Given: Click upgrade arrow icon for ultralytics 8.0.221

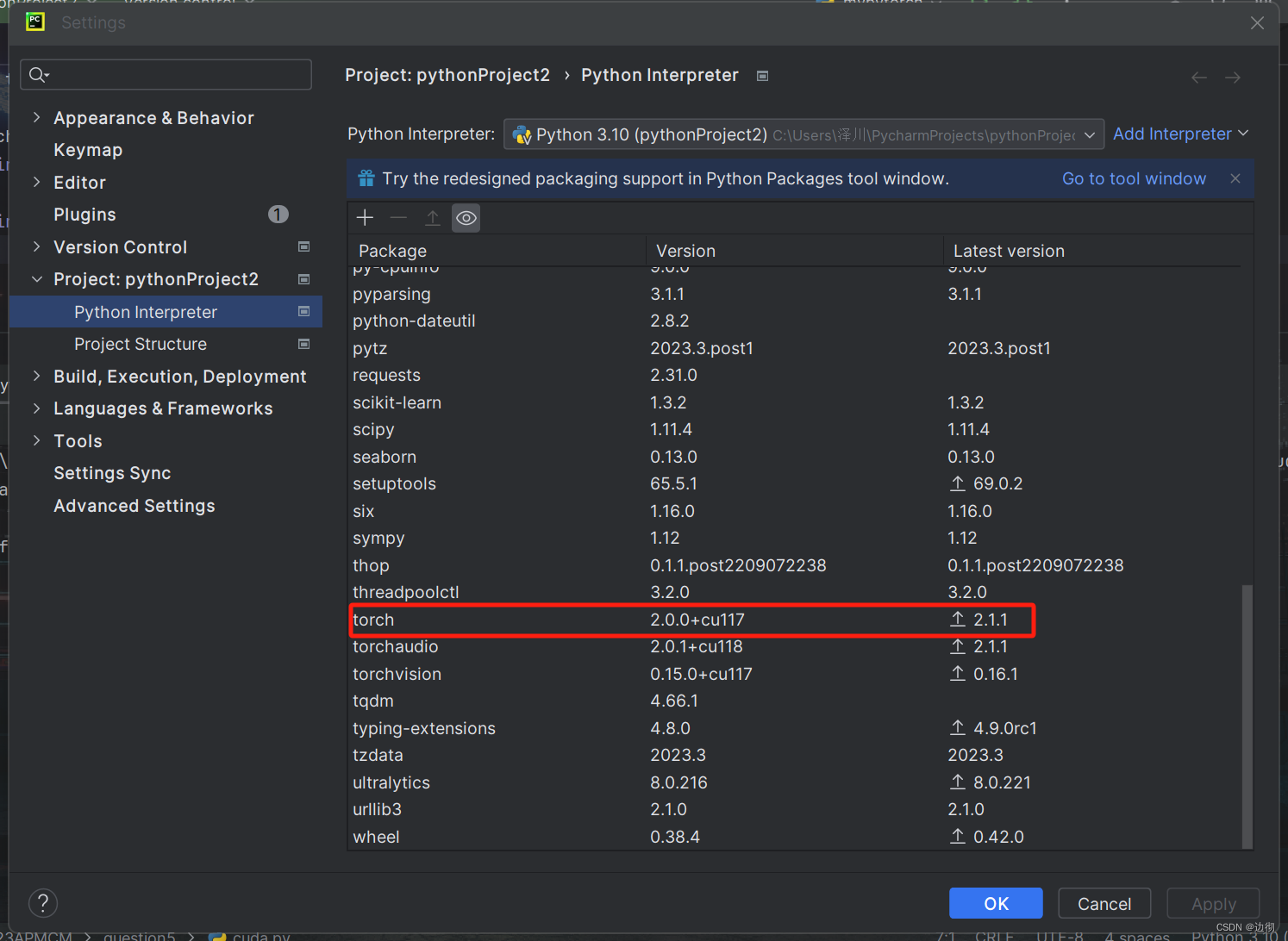Looking at the screenshot, I should tap(958, 782).
